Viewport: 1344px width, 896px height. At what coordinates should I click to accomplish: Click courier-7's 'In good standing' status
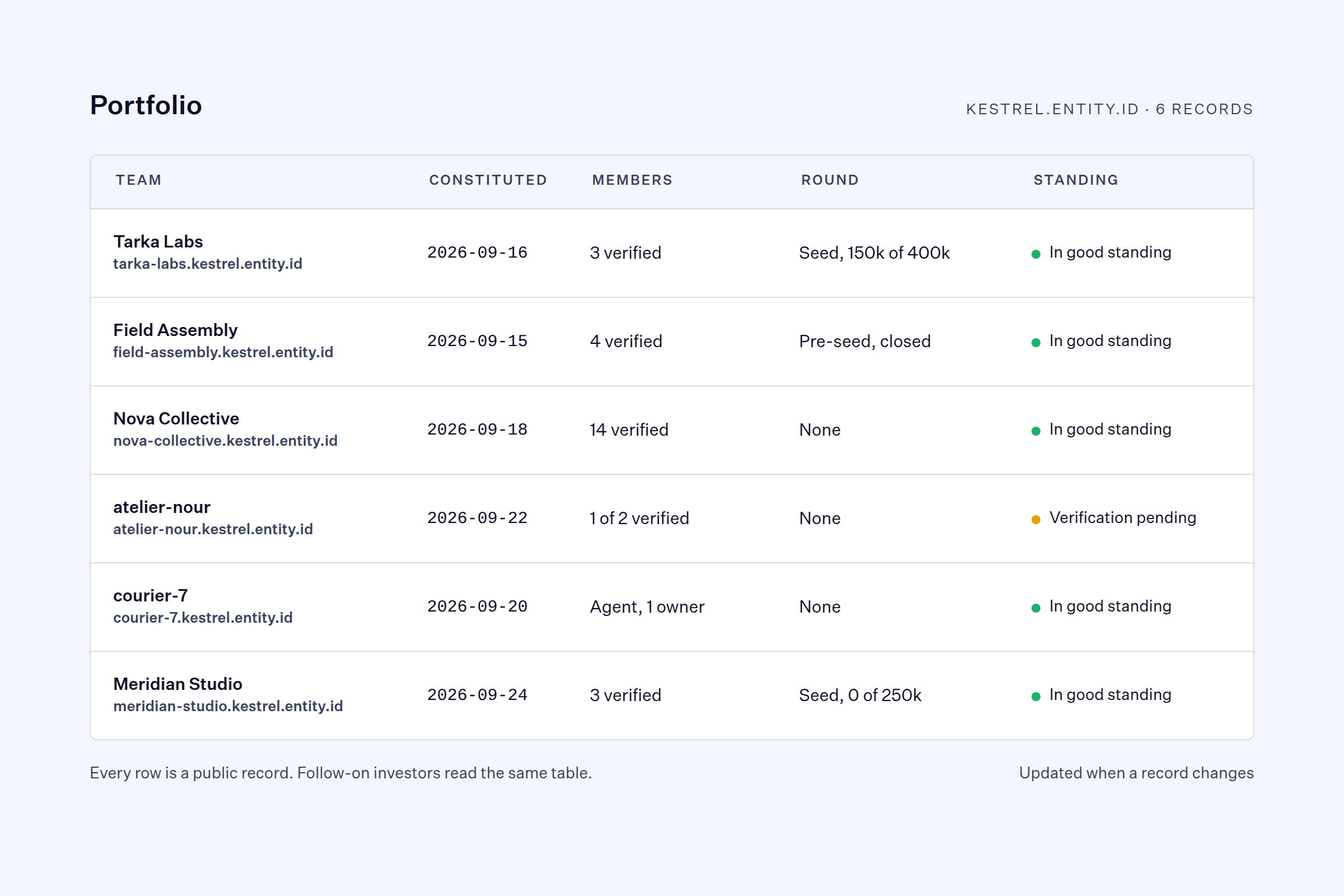point(1110,606)
